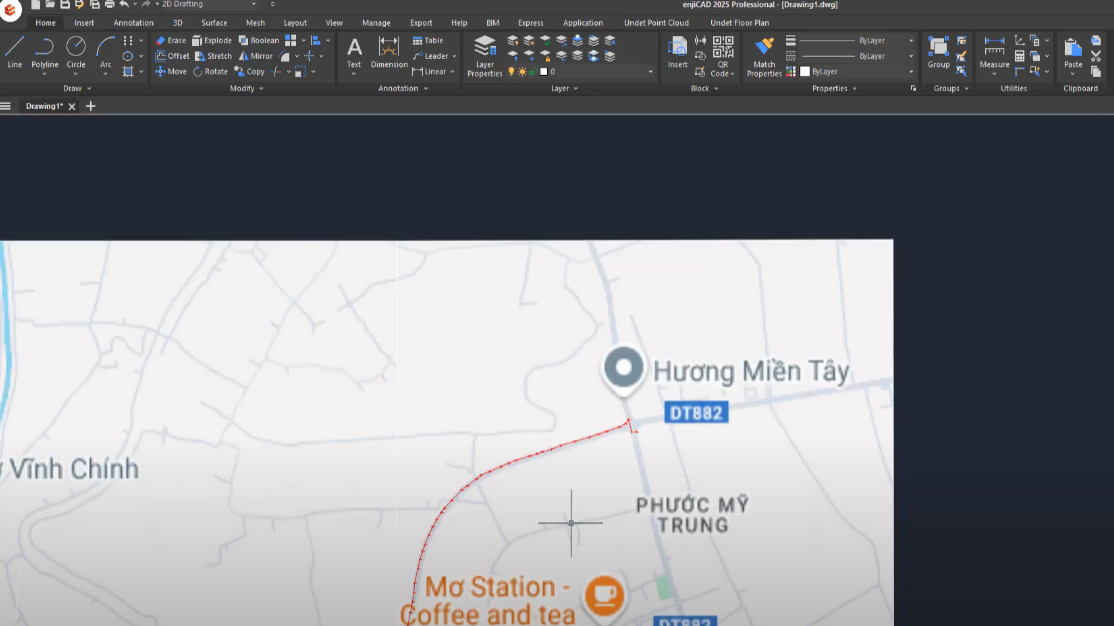
Task: Open current layer dropdown list
Action: coord(649,72)
